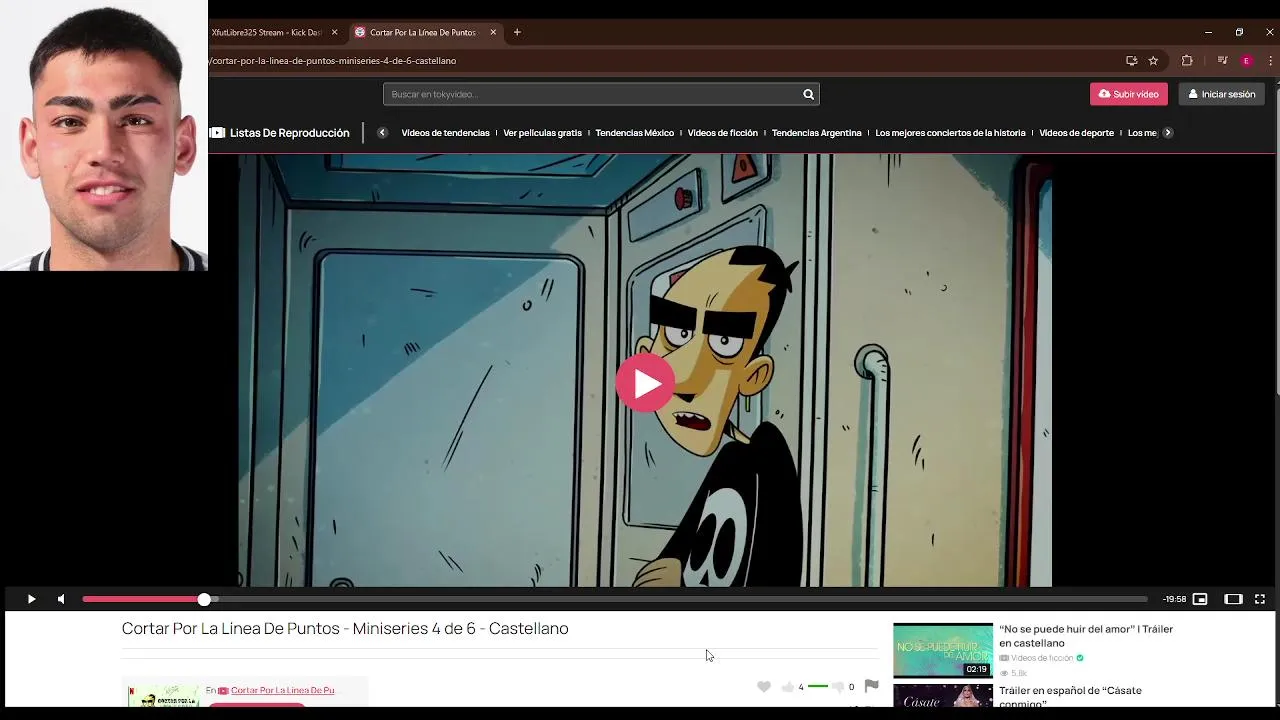Open the media control icon in the toolbar
Screen dimensions: 1280x720
[1222, 61]
